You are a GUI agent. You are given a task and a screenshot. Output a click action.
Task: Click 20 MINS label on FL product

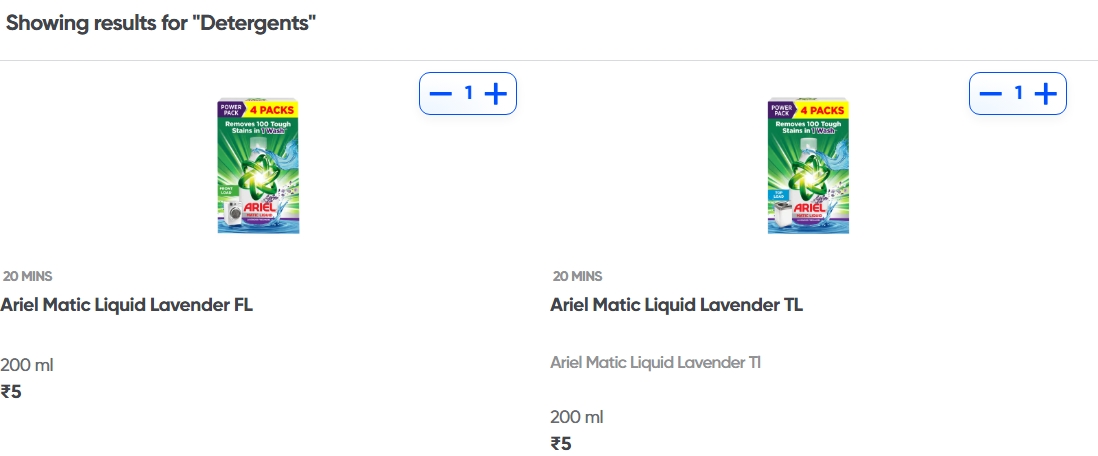[28, 276]
